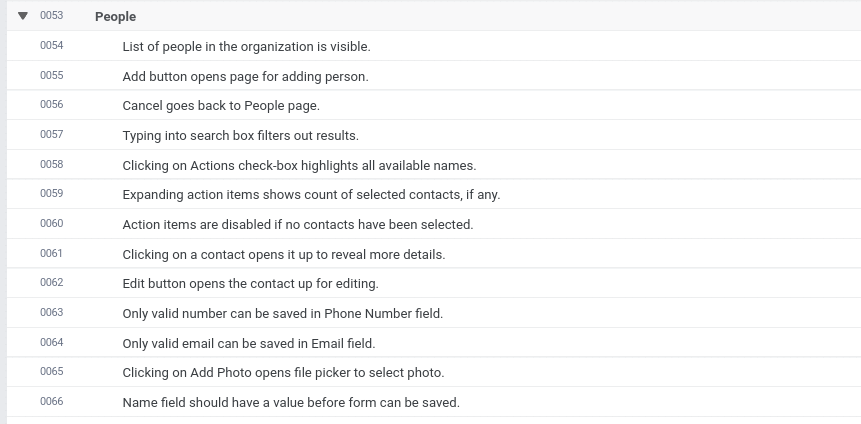Image resolution: width=861 pixels, height=424 pixels.
Task: Open 'Clicking on Add Photo' test case
Action: pos(283,372)
